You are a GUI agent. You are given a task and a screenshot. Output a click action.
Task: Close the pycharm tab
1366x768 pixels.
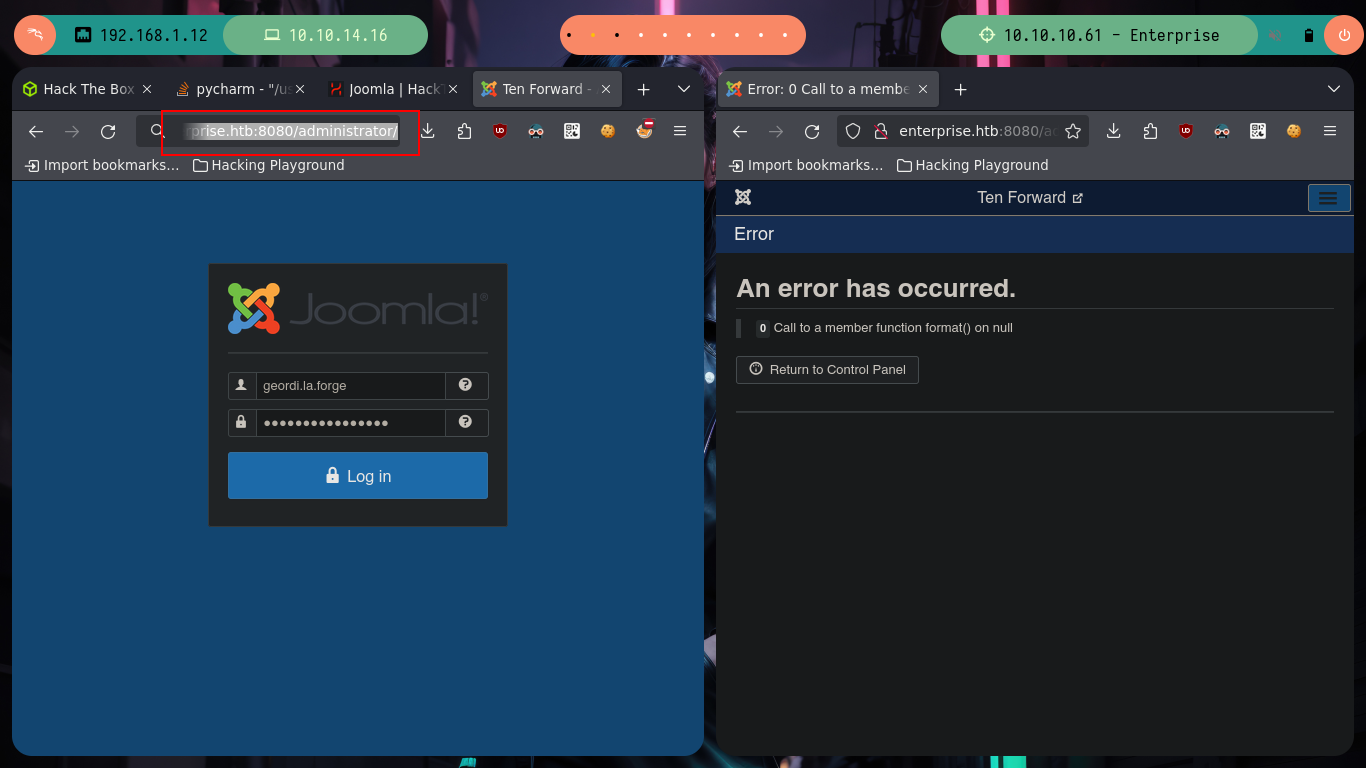coord(300,89)
